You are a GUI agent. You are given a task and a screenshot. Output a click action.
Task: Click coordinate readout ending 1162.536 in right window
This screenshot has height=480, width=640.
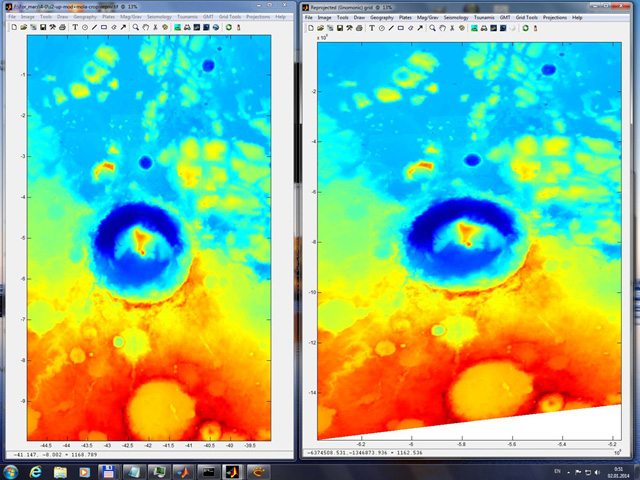tap(365, 453)
